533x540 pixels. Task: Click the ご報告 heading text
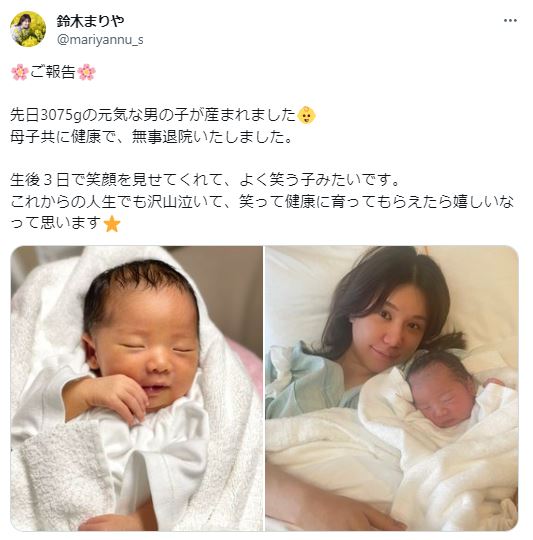(53, 72)
